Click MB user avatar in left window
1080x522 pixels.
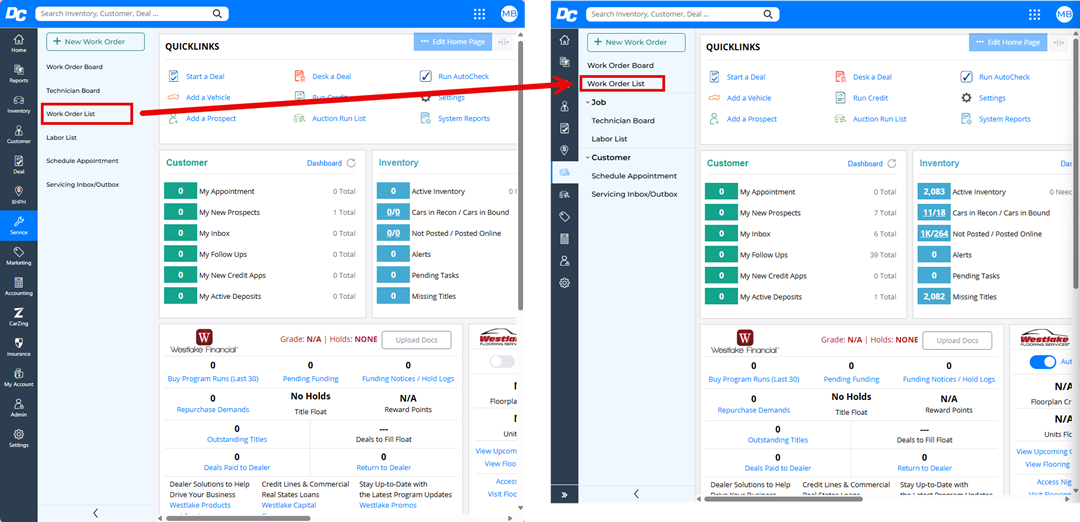509,14
